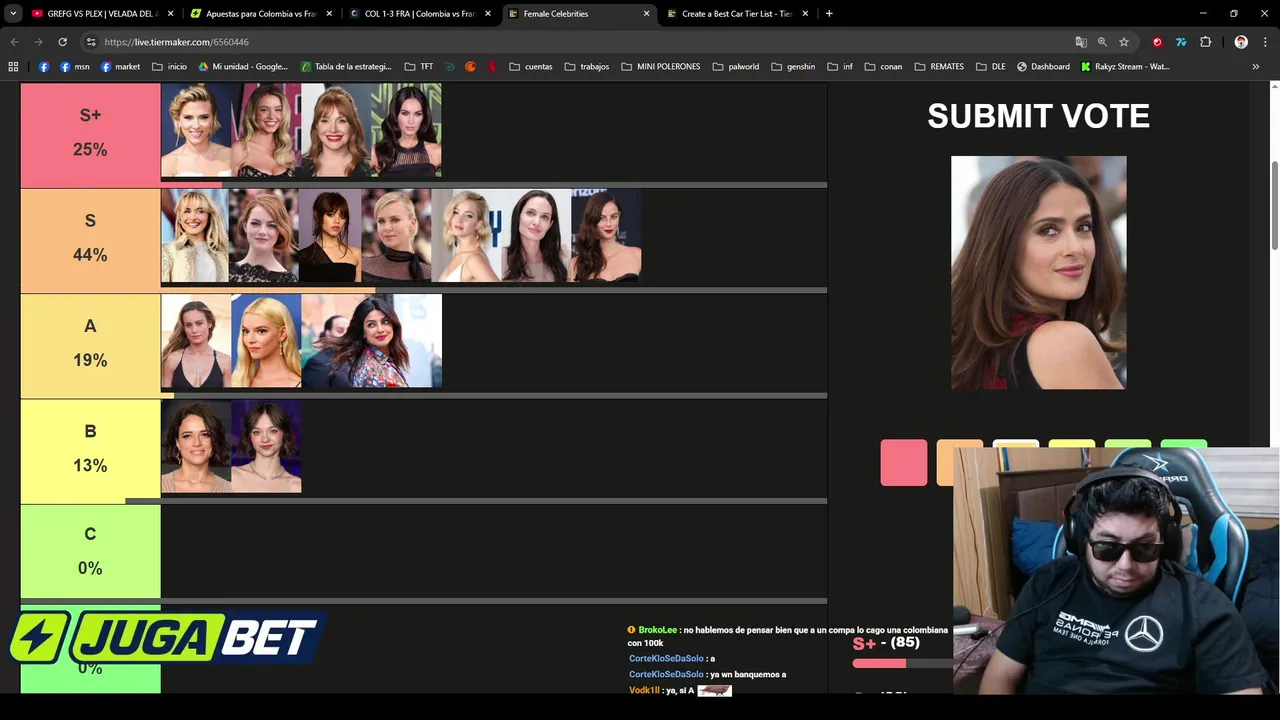Open site information icon in address bar
Screen dimensions: 1280x720
[91, 42]
